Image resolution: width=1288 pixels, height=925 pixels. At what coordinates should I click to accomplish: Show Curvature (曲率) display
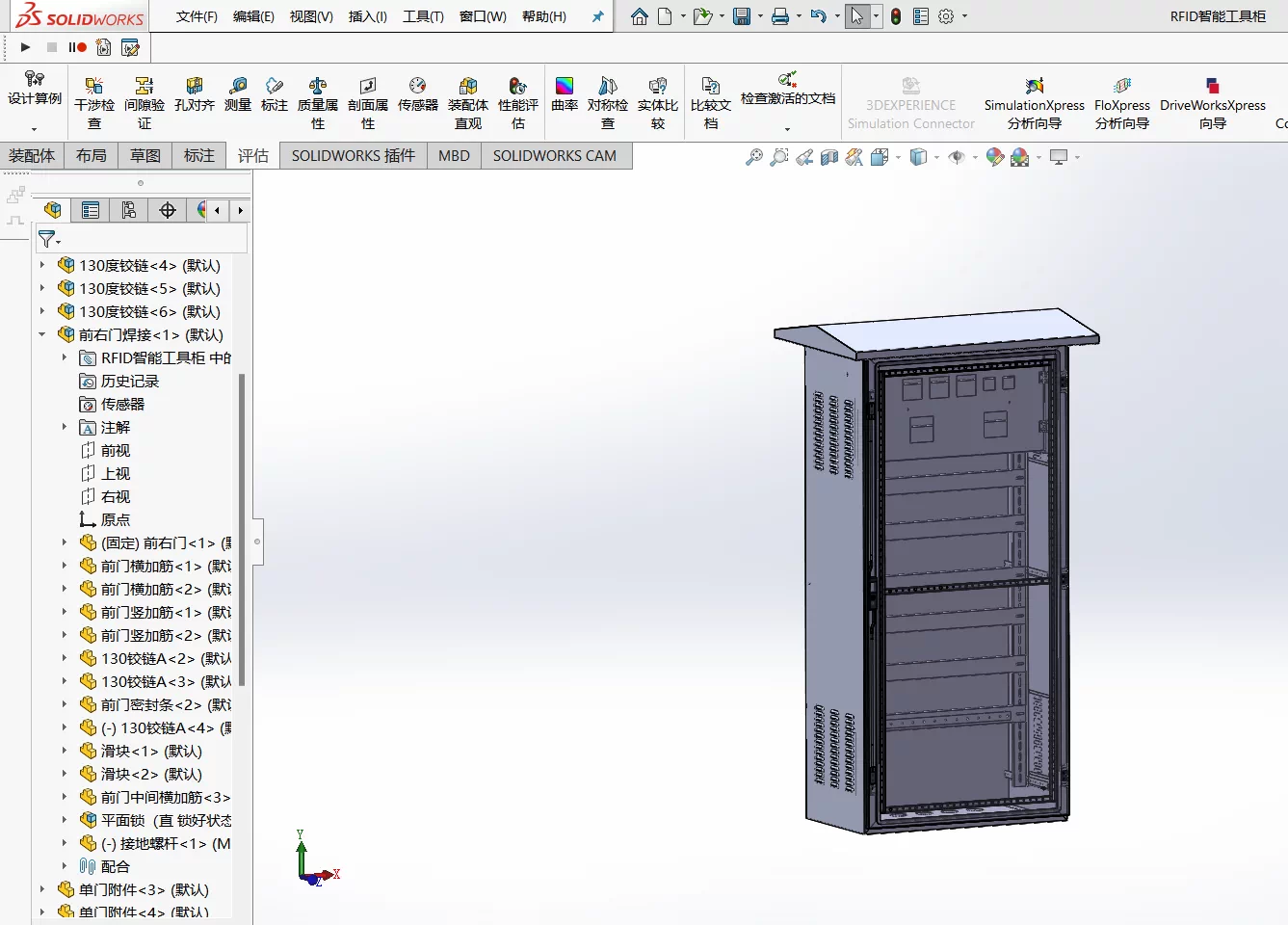tap(565, 94)
